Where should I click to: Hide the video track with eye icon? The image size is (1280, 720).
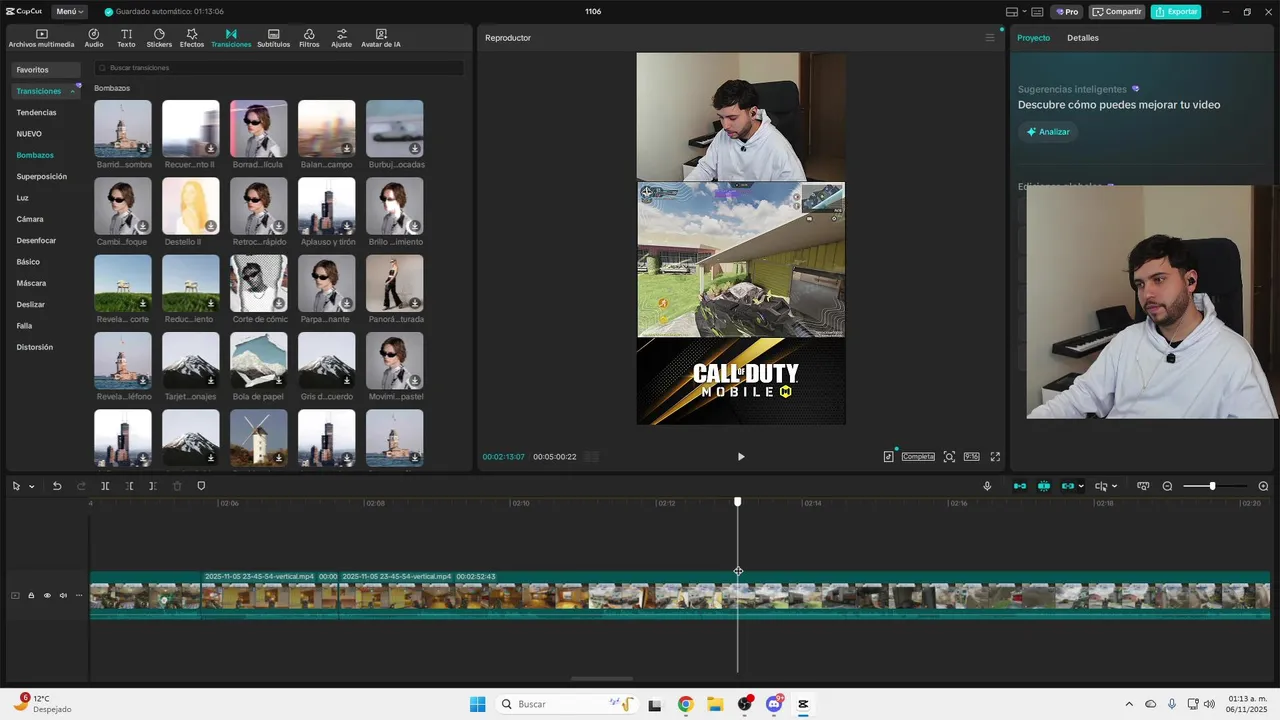(47, 596)
